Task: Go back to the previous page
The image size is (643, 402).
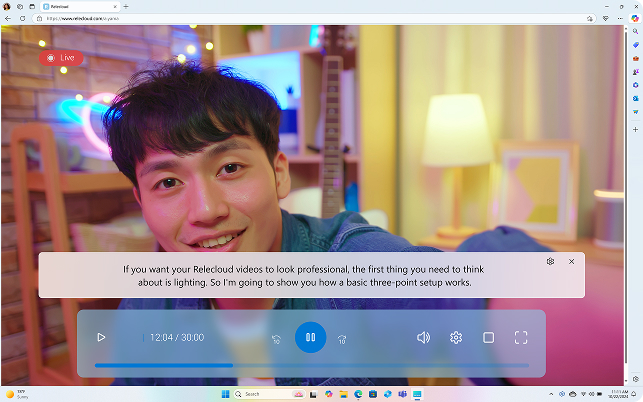Action: [8, 18]
